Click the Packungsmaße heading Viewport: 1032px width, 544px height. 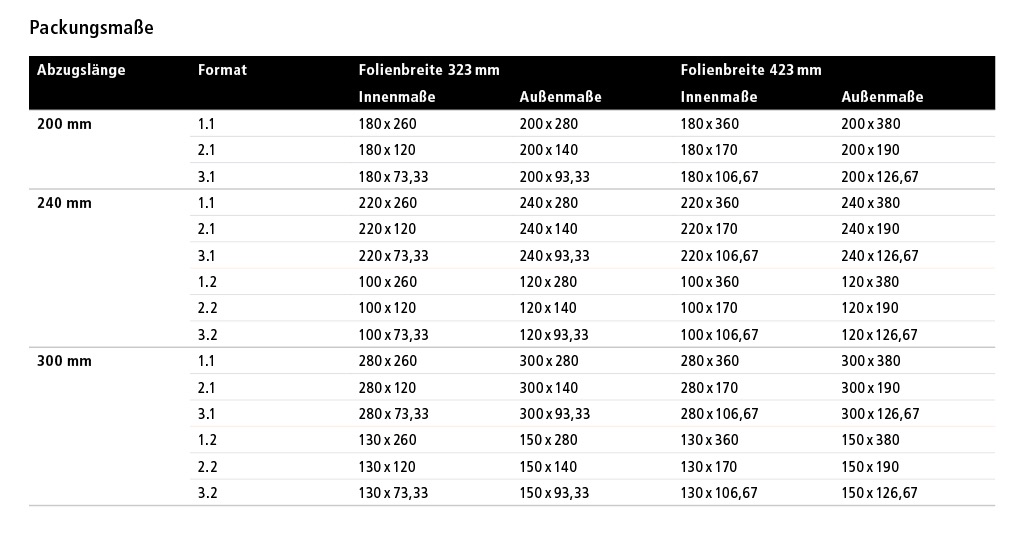point(92,27)
